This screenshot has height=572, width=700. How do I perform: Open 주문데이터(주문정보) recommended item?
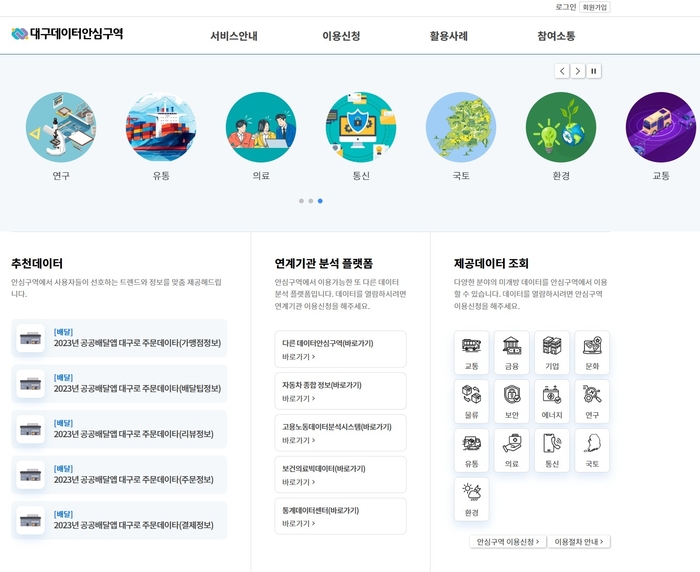point(119,475)
